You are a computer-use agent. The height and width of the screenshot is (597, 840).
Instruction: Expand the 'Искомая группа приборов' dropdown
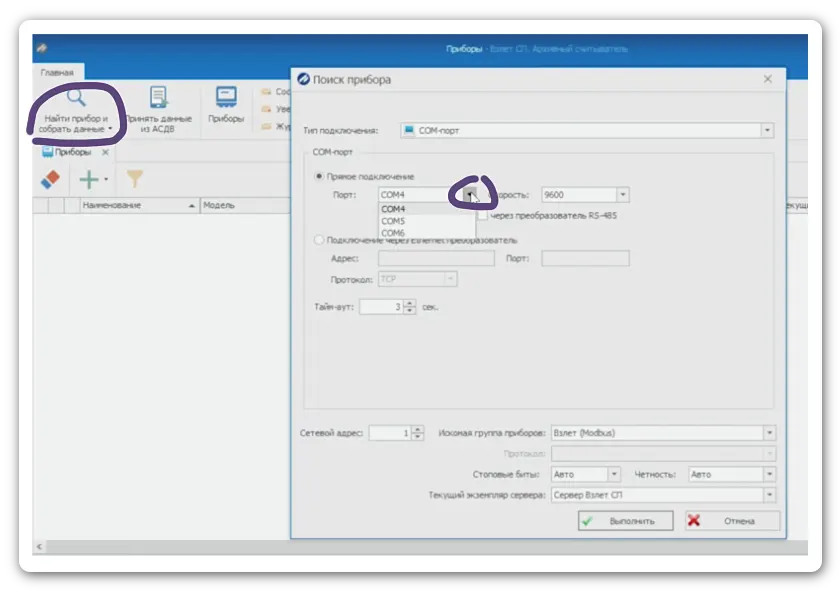768,433
